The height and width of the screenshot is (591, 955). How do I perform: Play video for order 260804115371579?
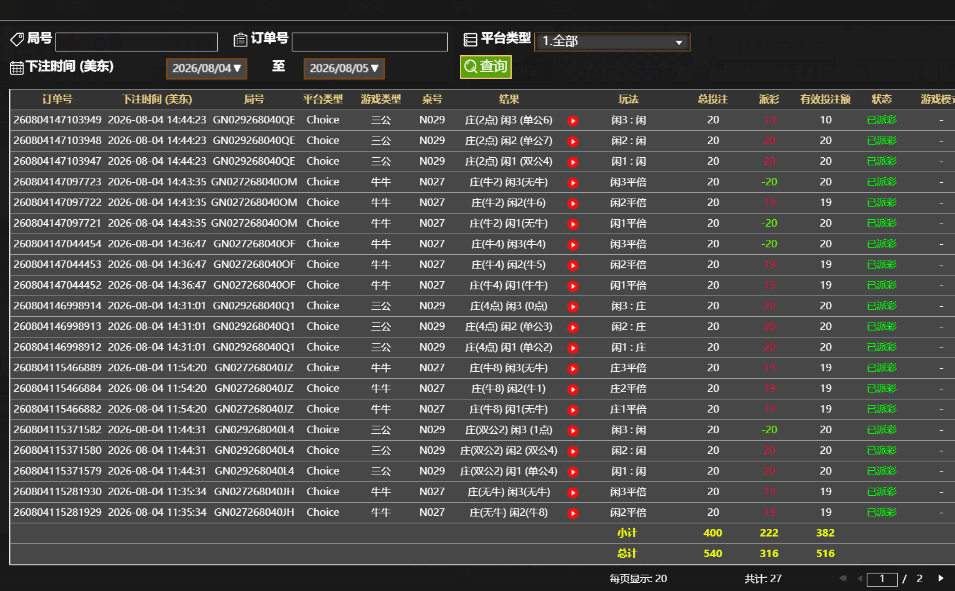pos(573,472)
